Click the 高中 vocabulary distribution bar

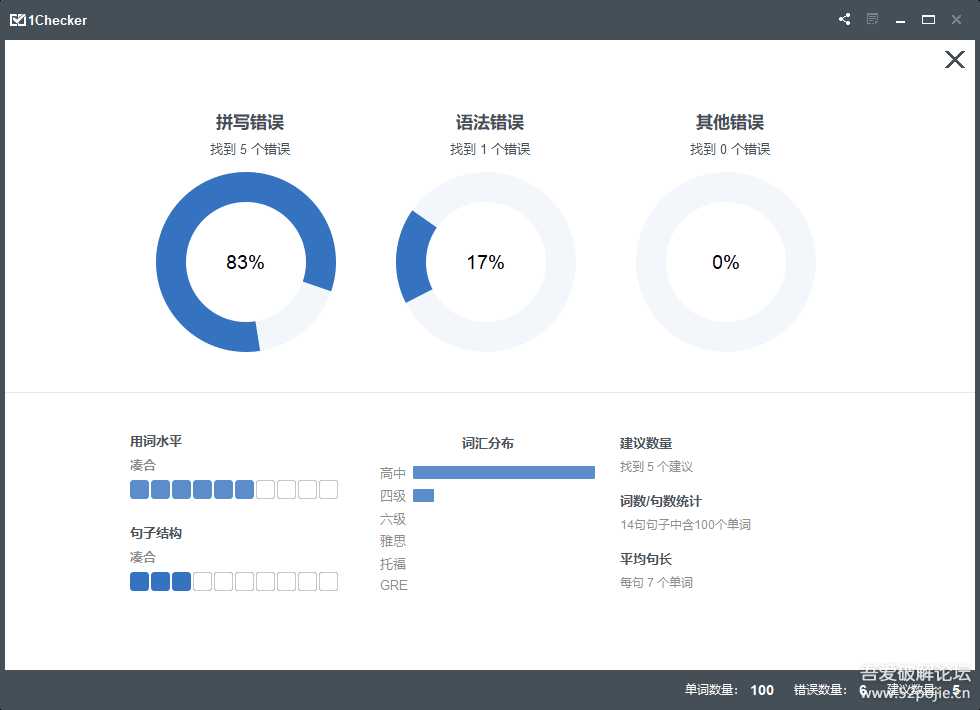(503, 472)
